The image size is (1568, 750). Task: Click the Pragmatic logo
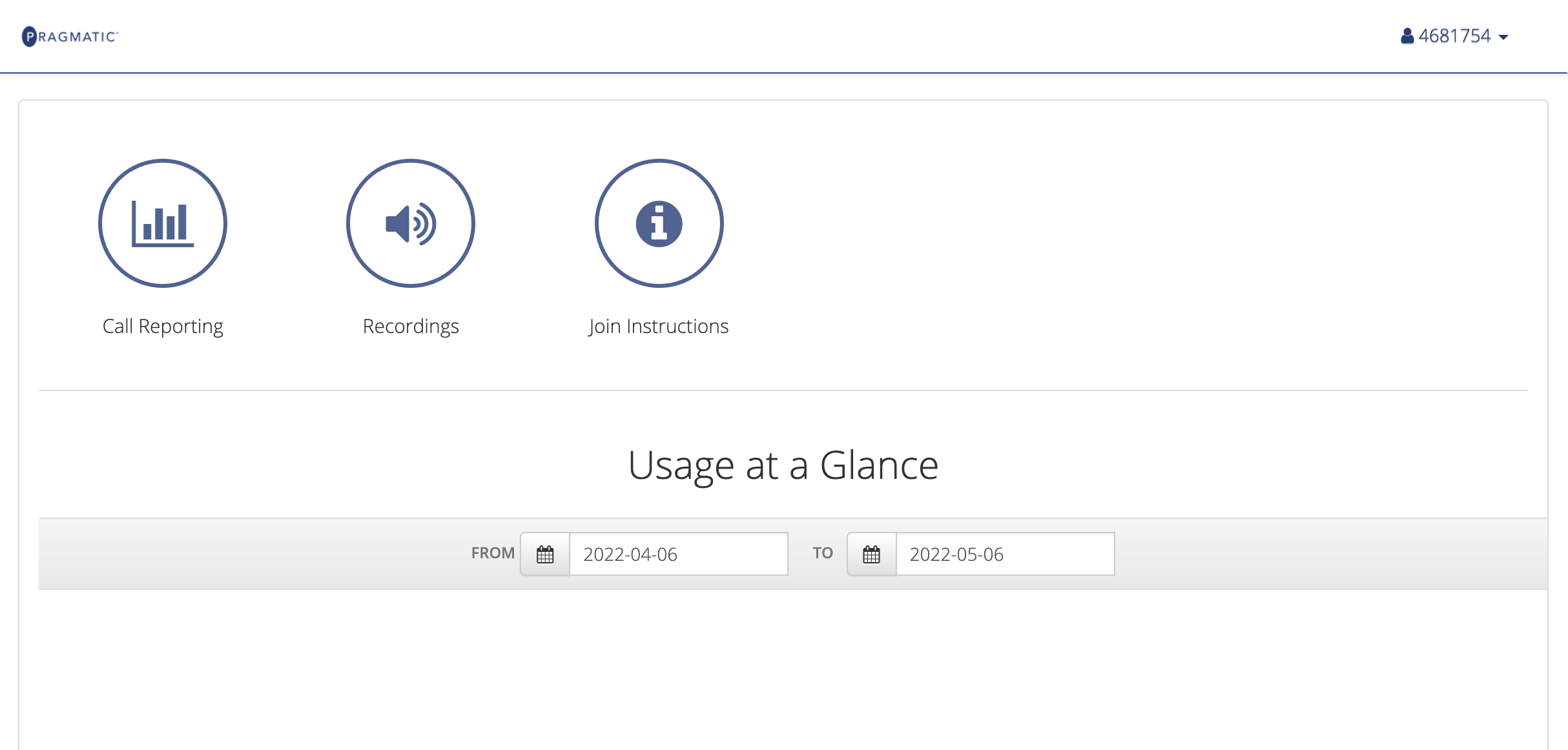click(x=70, y=36)
